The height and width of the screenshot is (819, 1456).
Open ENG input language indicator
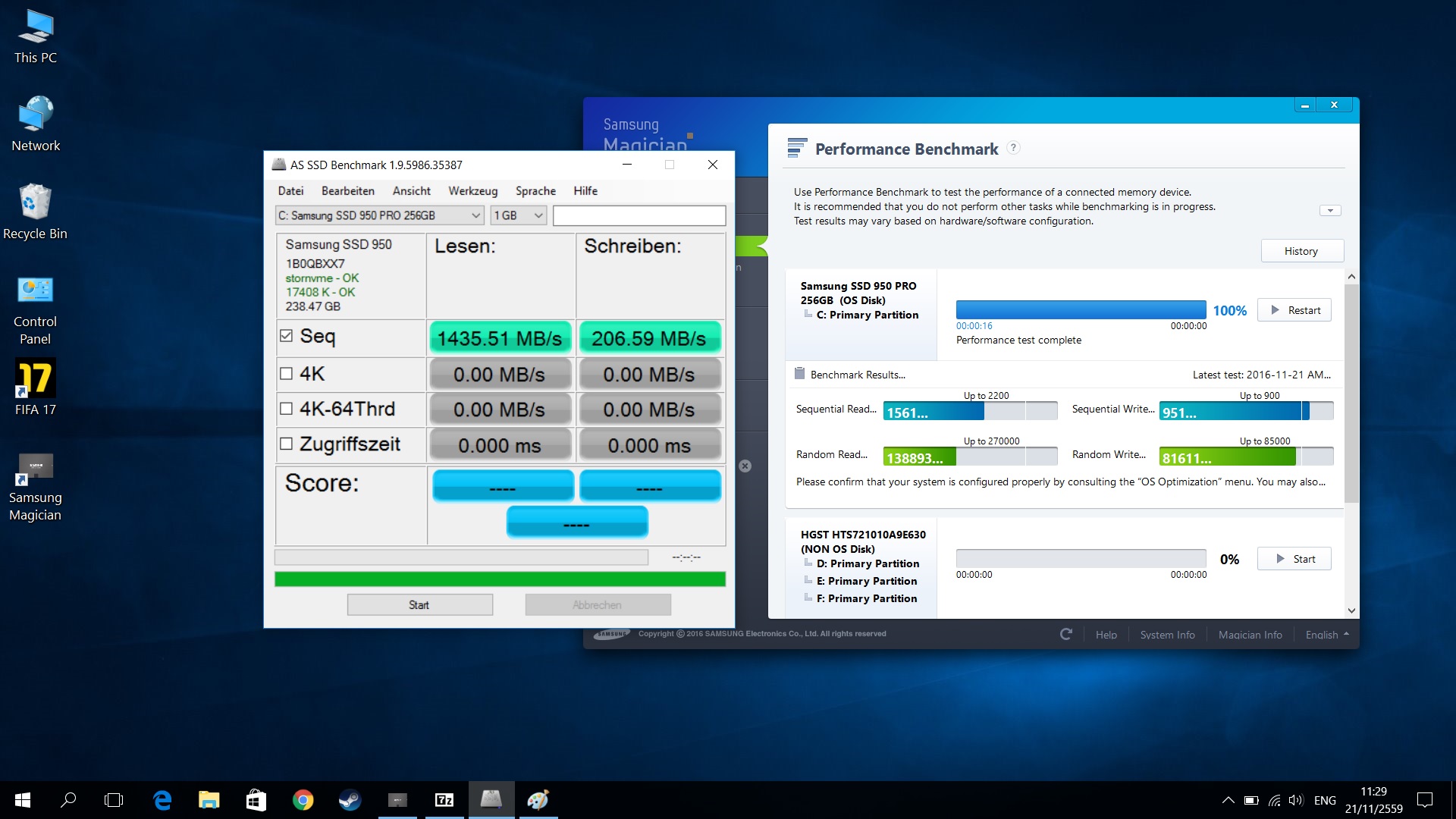(x=1325, y=800)
